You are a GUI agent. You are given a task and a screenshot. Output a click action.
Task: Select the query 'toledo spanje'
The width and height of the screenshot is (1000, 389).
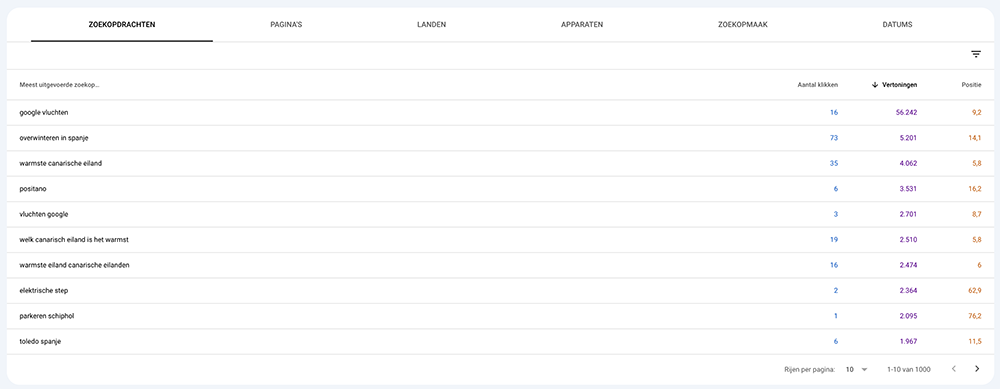click(40, 341)
